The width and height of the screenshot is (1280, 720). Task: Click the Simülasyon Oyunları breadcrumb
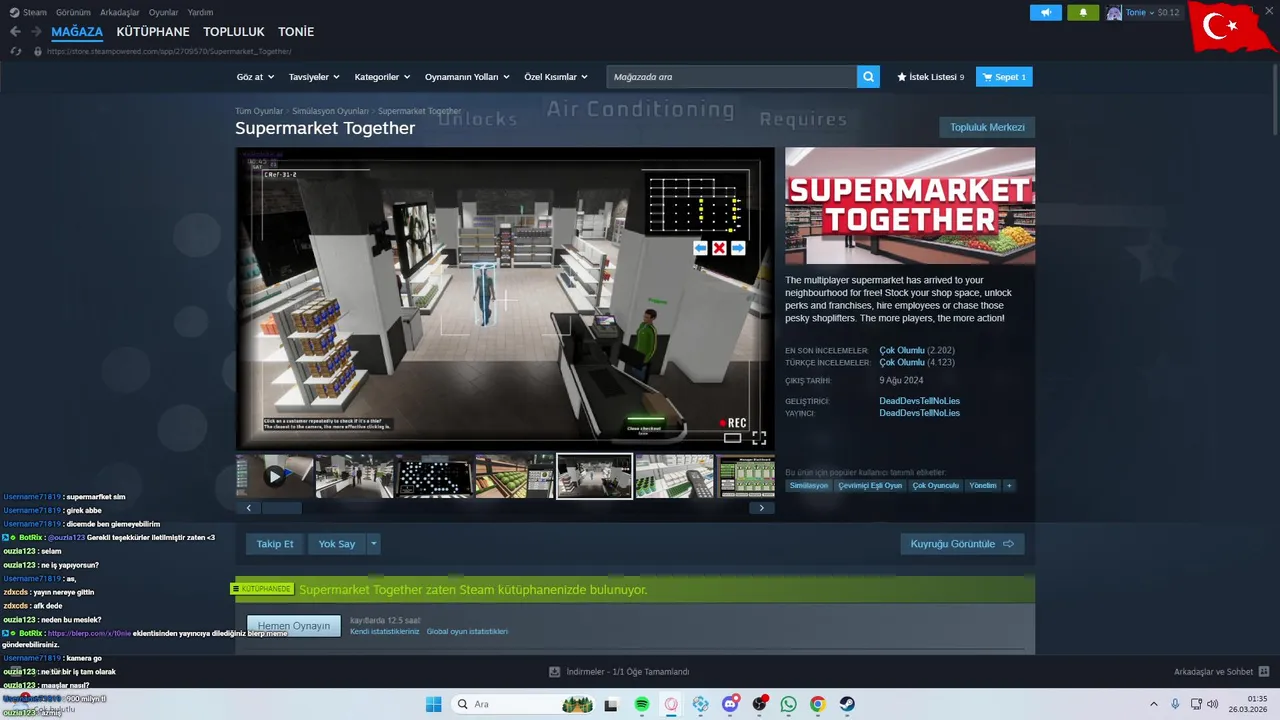tap(330, 111)
